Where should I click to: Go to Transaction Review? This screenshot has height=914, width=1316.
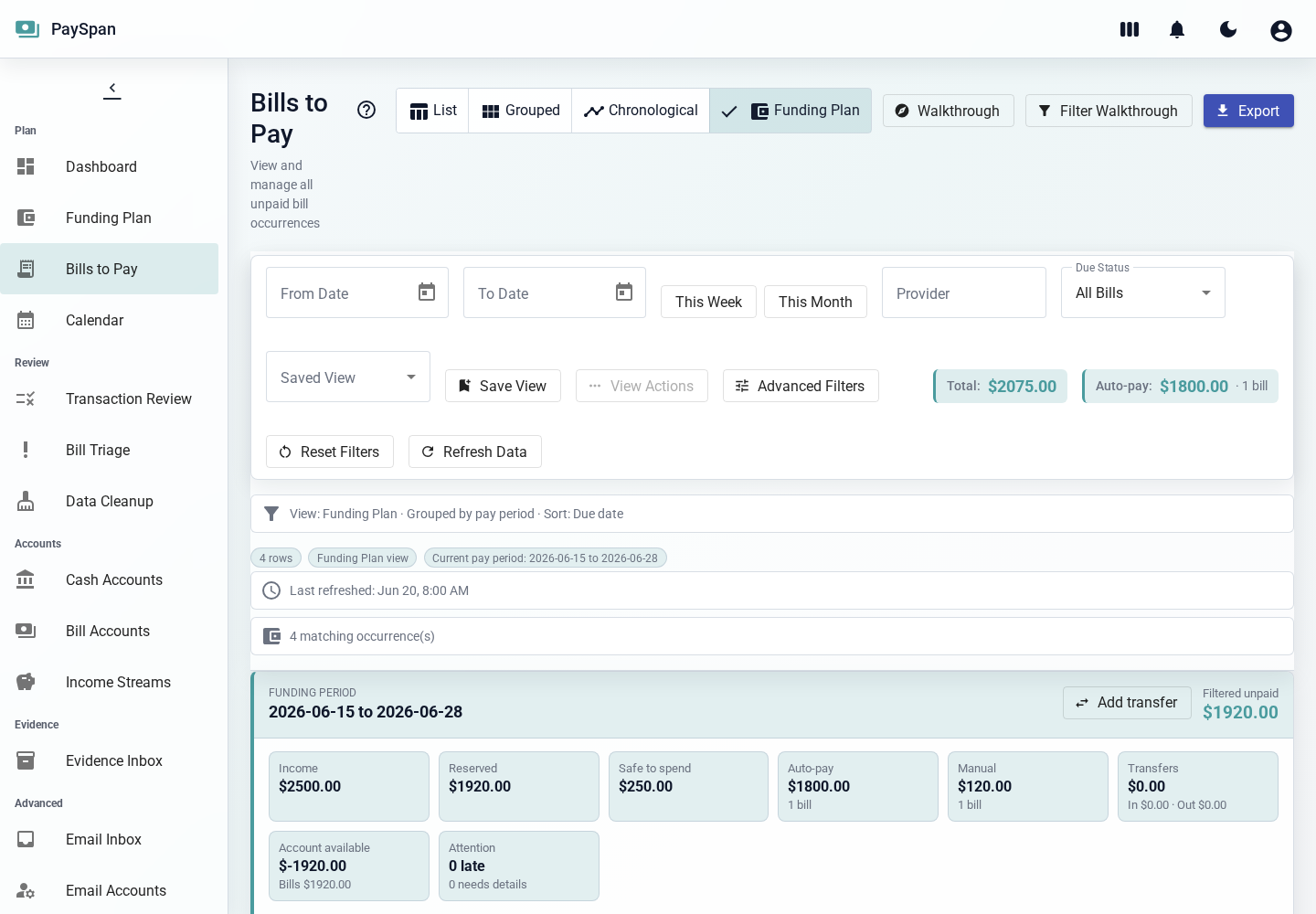click(110, 399)
